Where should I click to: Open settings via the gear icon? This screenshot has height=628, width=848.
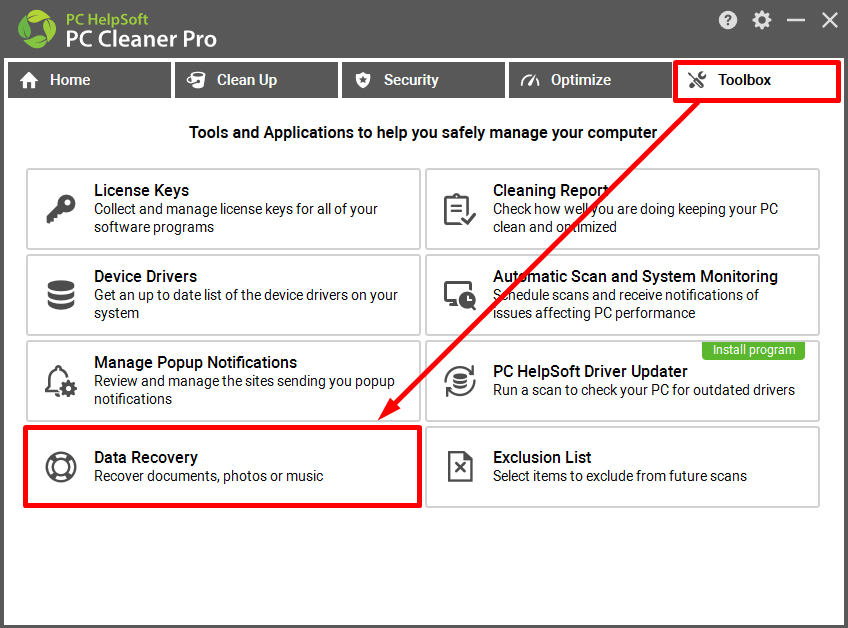point(761,21)
